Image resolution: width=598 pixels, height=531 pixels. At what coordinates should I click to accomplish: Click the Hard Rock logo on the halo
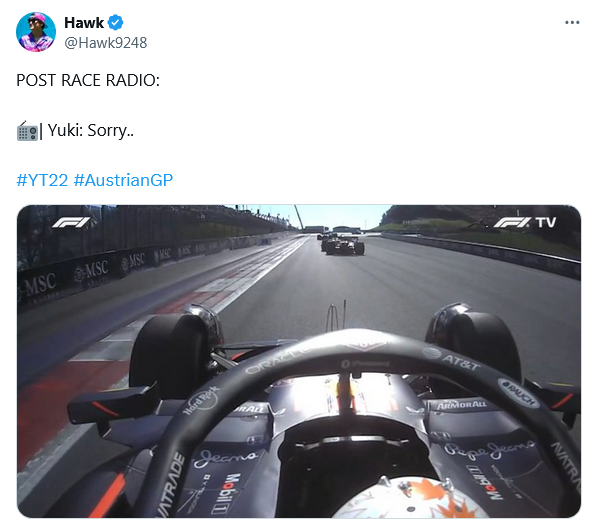click(202, 399)
